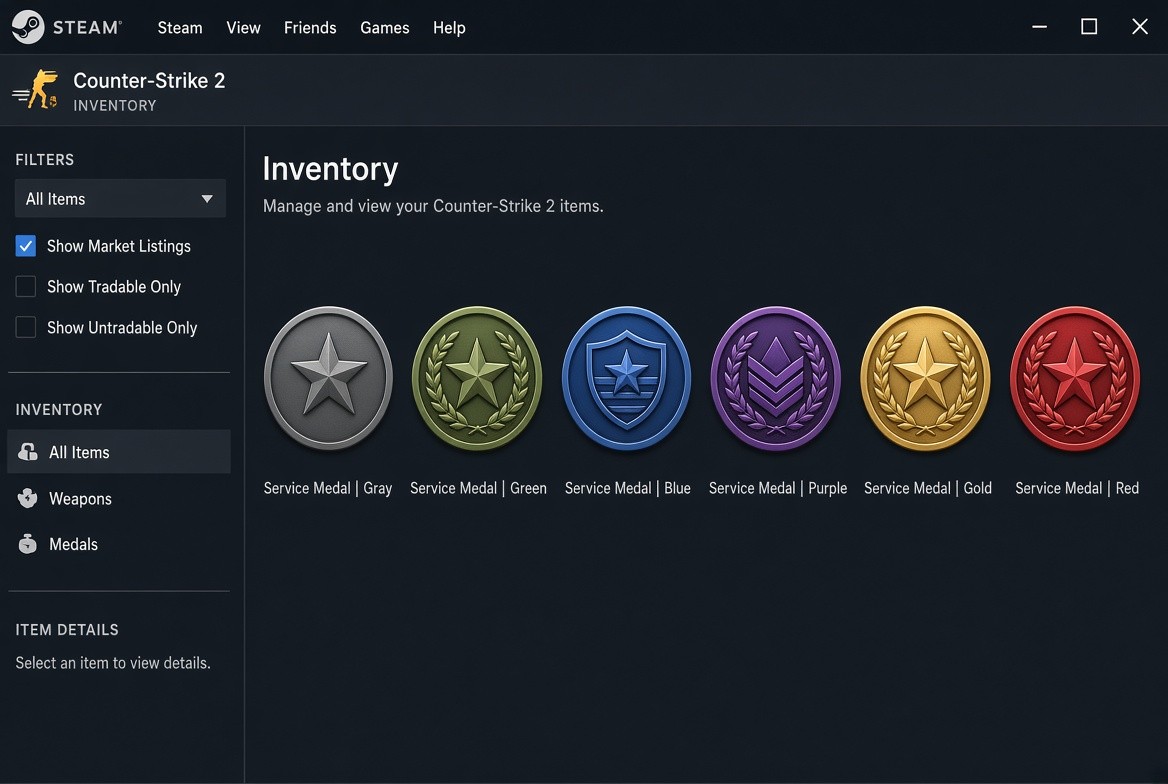Image resolution: width=1168 pixels, height=784 pixels.
Task: Open the Help menu
Action: point(449,28)
